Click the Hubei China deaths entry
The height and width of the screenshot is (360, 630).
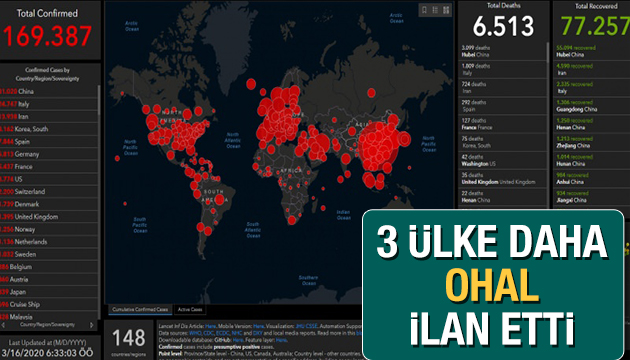502,51
